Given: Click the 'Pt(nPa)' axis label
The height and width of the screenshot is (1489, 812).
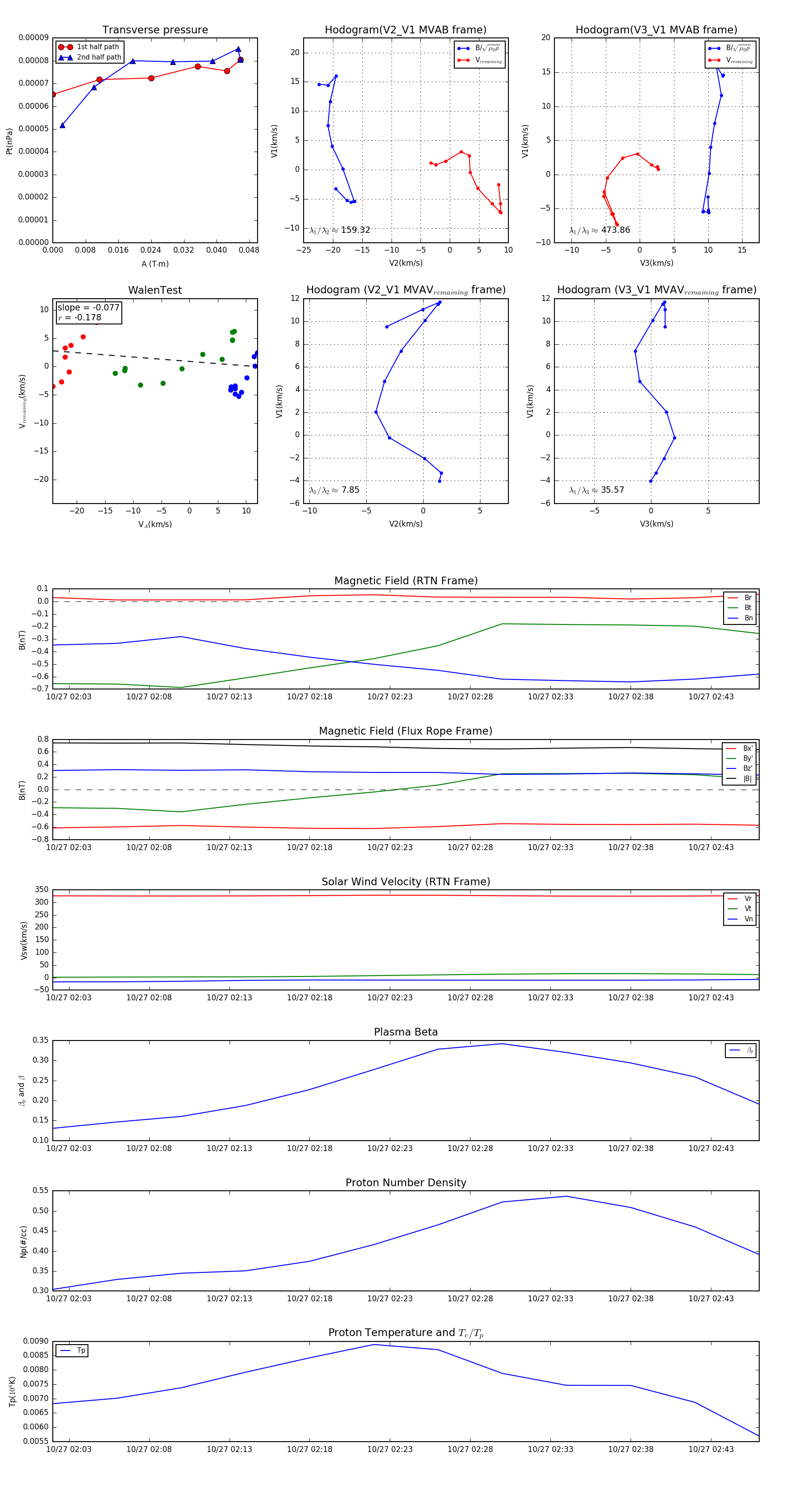Looking at the screenshot, I should 9,141.
